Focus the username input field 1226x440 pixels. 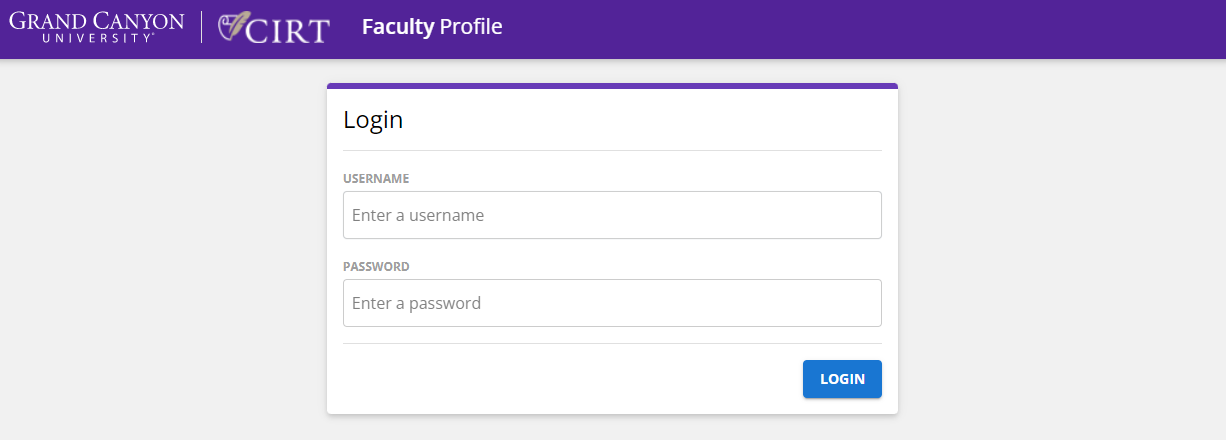(x=612, y=215)
